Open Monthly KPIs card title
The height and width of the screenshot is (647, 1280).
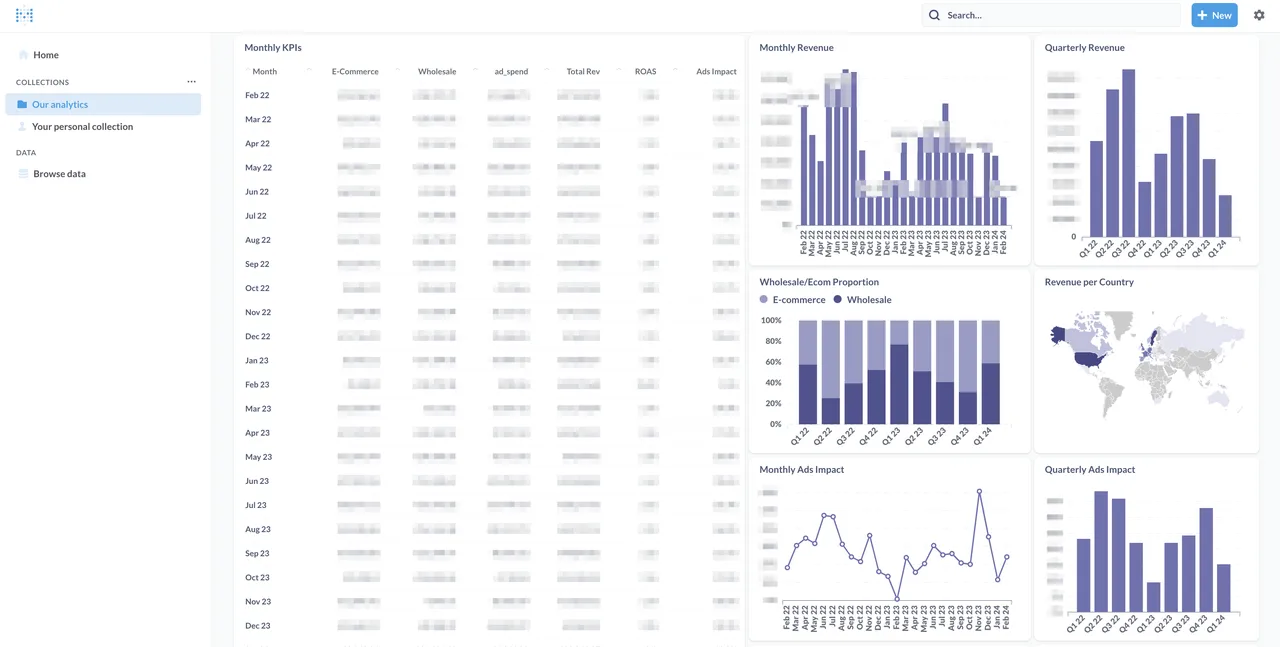tap(273, 47)
